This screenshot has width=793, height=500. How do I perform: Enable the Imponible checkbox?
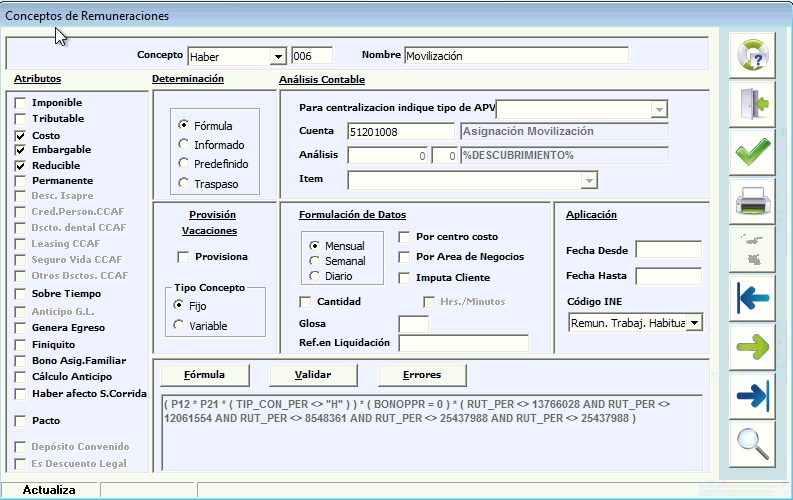(20, 103)
